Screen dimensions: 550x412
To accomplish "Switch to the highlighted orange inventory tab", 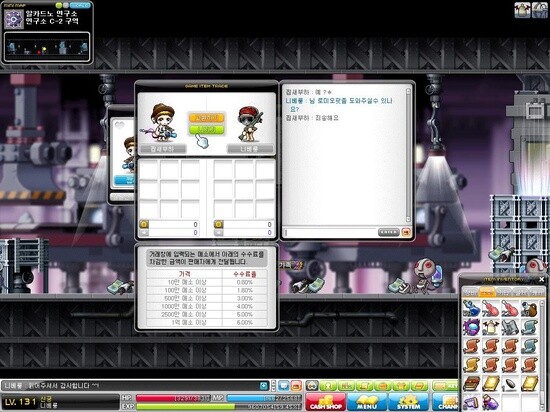I will pos(487,292).
